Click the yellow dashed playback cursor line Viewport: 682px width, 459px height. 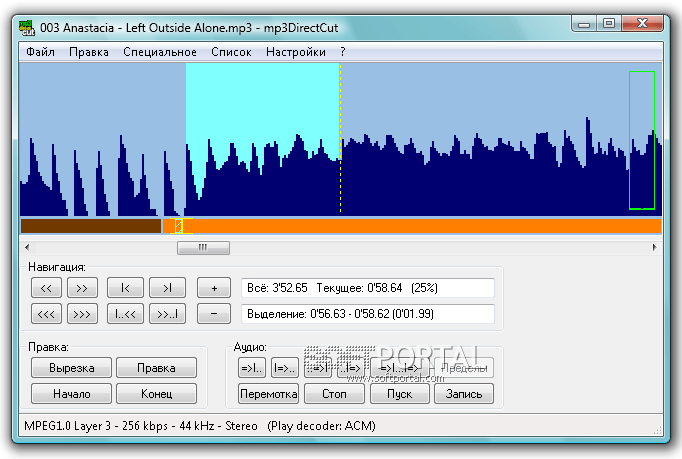point(340,138)
